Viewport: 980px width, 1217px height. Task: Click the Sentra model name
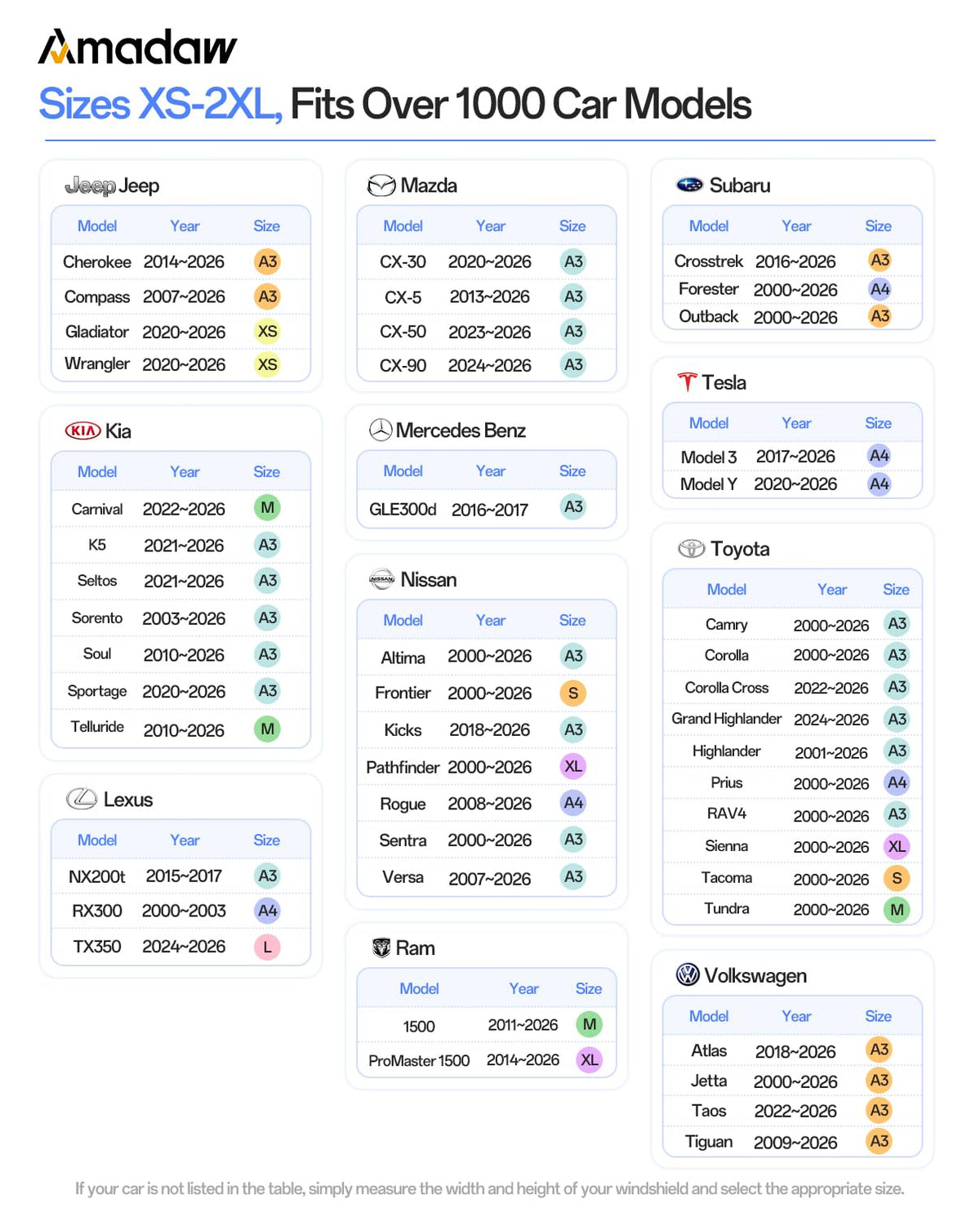pyautogui.click(x=403, y=840)
